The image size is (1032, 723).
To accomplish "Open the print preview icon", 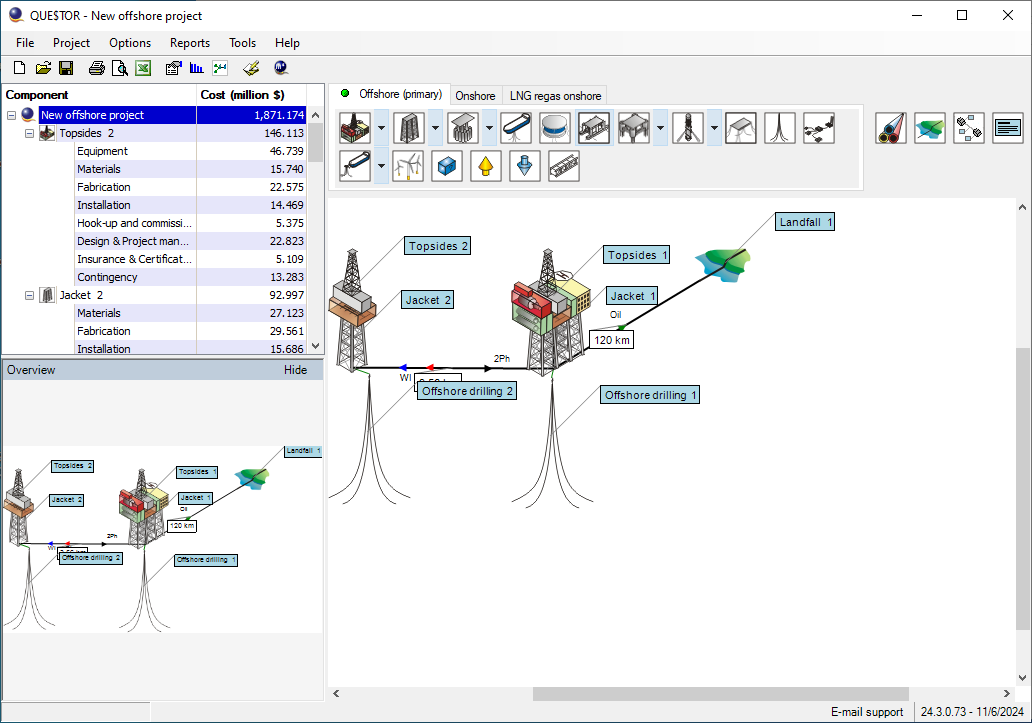I will click(120, 68).
